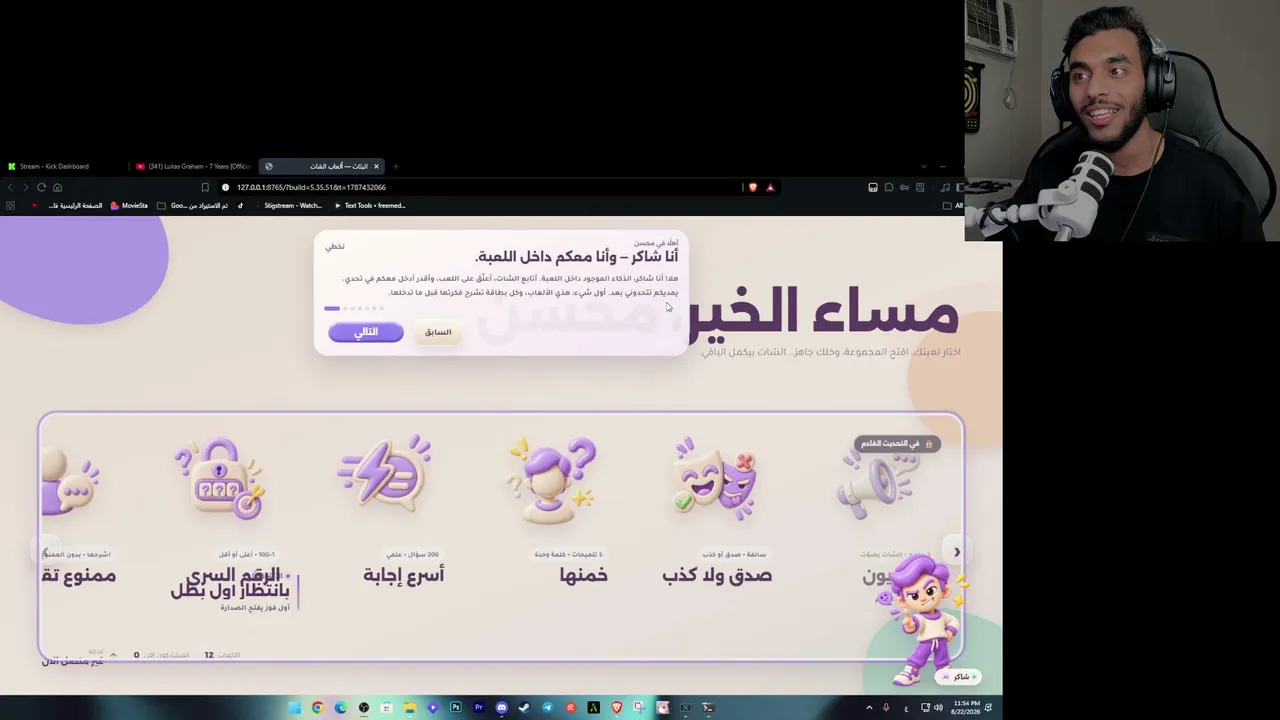
Task: Advance game carousel with right arrow
Action: click(x=956, y=552)
